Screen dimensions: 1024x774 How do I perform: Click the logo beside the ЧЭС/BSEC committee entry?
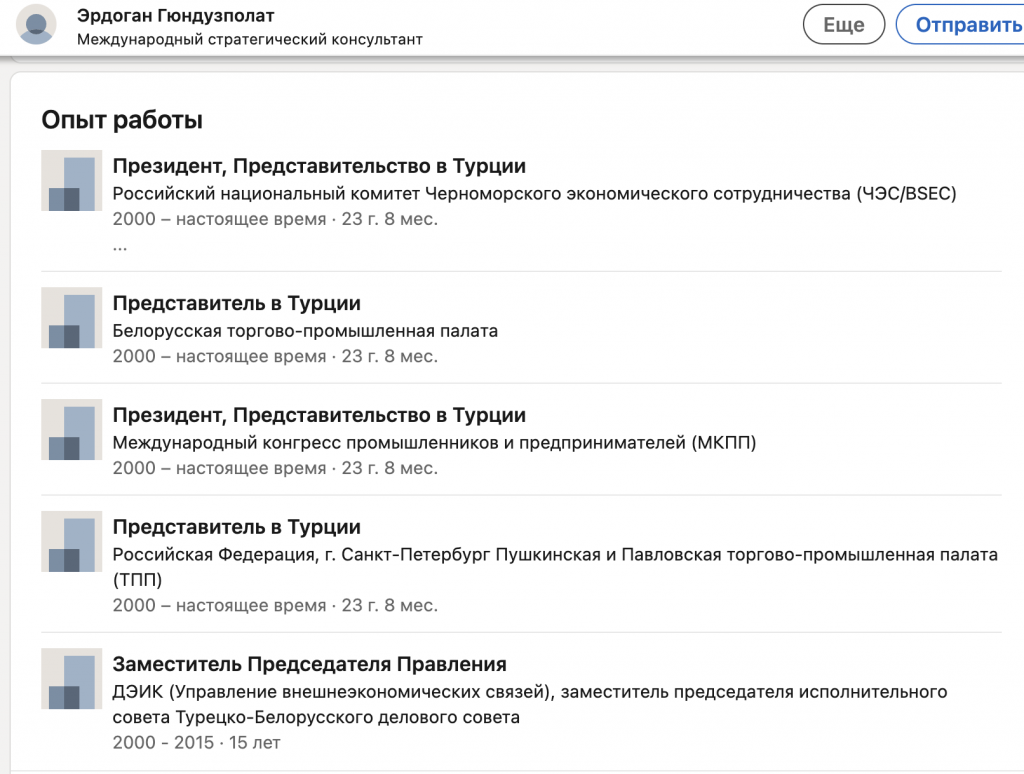pos(72,181)
